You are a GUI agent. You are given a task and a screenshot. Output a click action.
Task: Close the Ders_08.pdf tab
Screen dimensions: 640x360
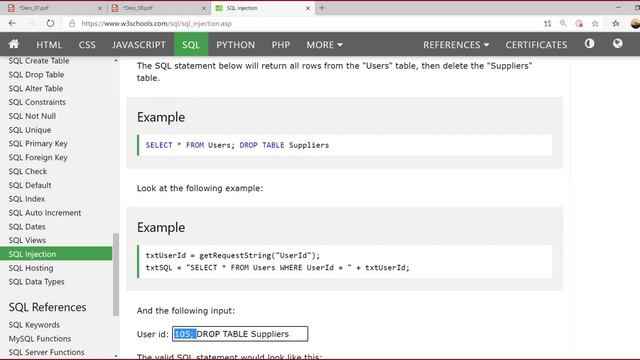point(204,8)
